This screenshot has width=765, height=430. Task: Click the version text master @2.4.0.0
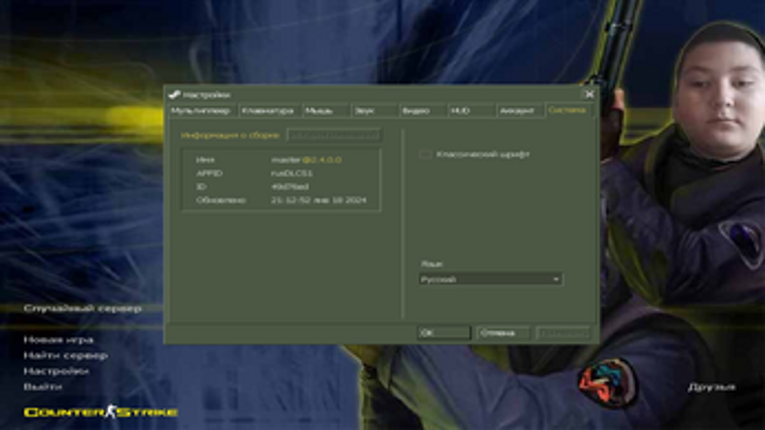coord(306,160)
